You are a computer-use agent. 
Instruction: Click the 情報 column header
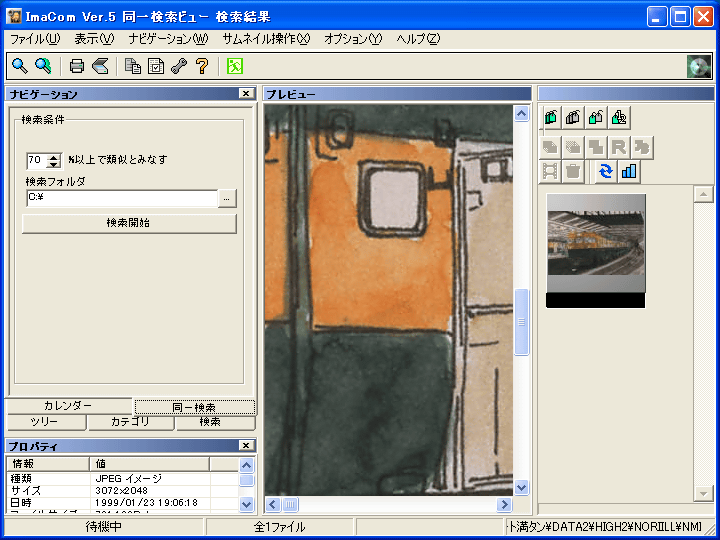(x=48, y=464)
